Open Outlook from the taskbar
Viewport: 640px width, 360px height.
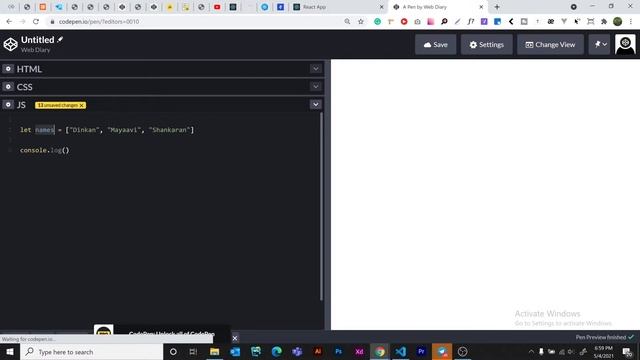235,351
